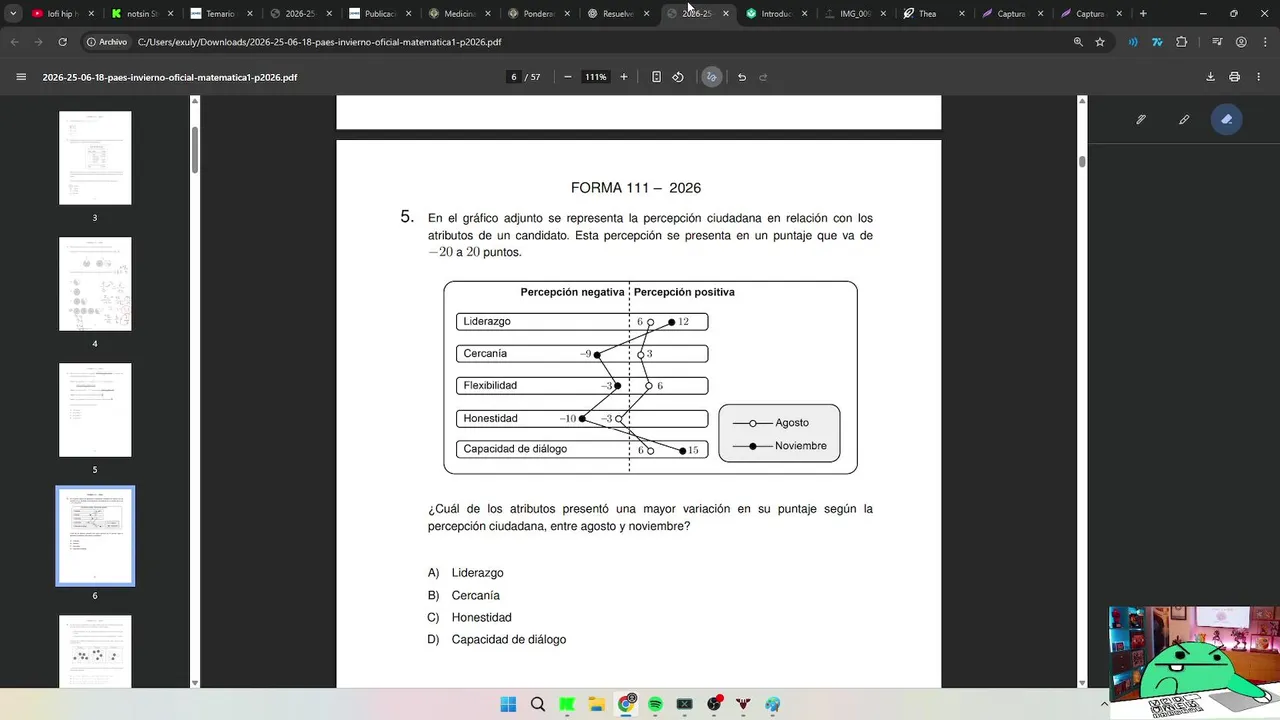Close the Temario tab
This screenshot has height=720, width=1280.
[250, 14]
